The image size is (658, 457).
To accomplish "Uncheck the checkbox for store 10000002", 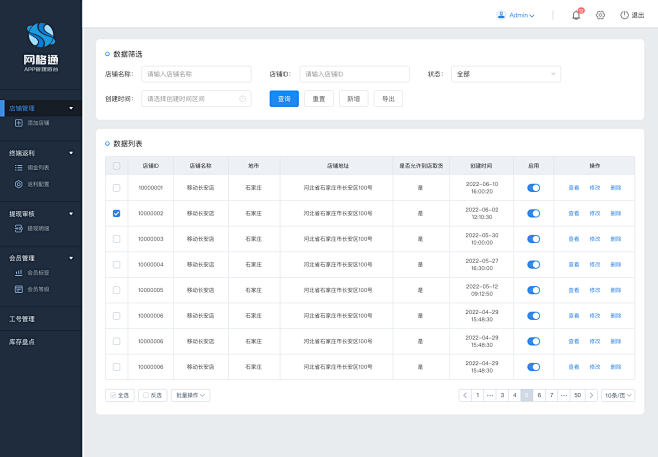I will tap(117, 213).
